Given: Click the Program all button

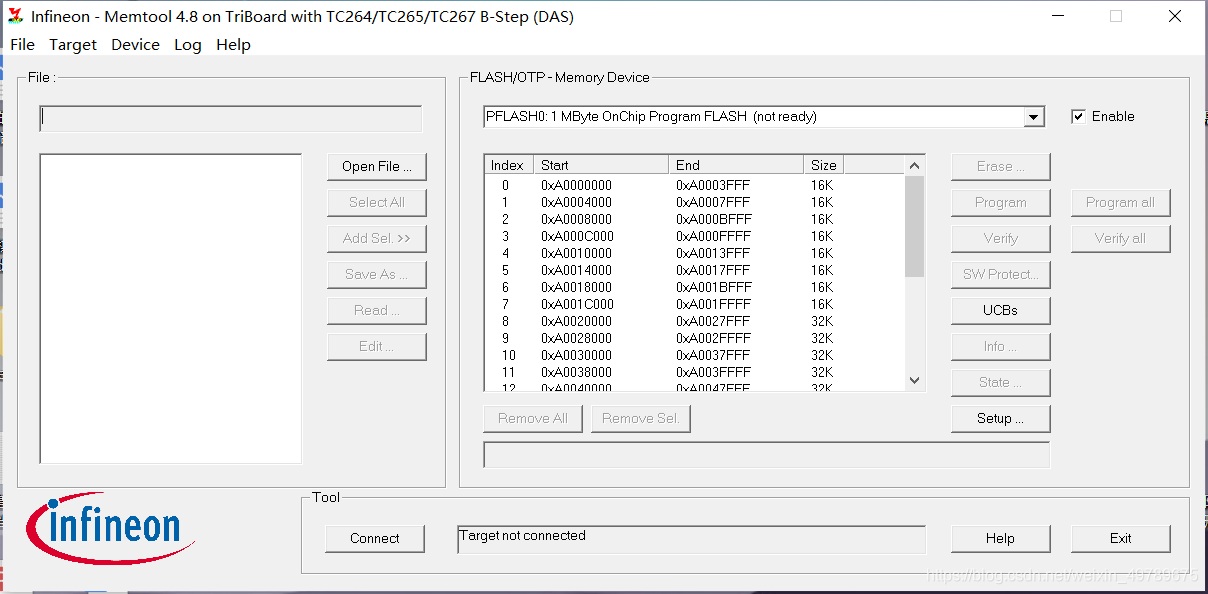Looking at the screenshot, I should pyautogui.click(x=1120, y=203).
